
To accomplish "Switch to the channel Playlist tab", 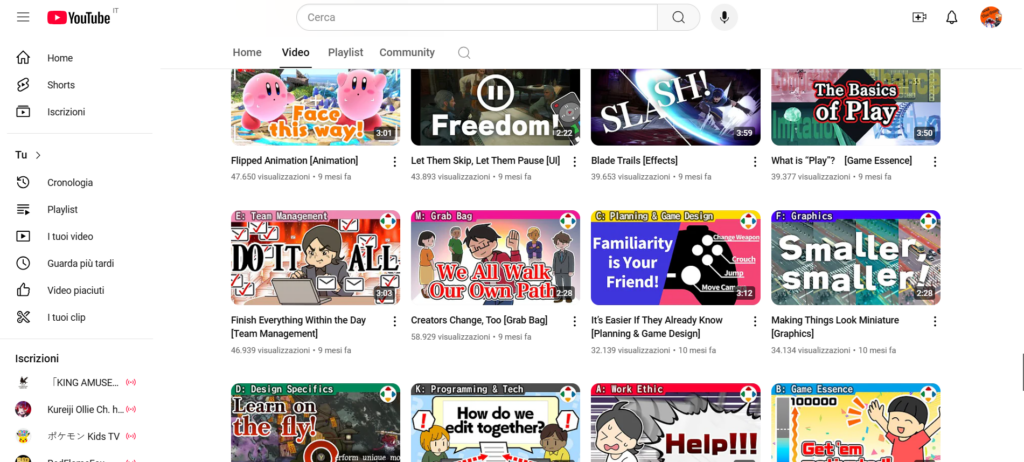I will [x=345, y=52].
